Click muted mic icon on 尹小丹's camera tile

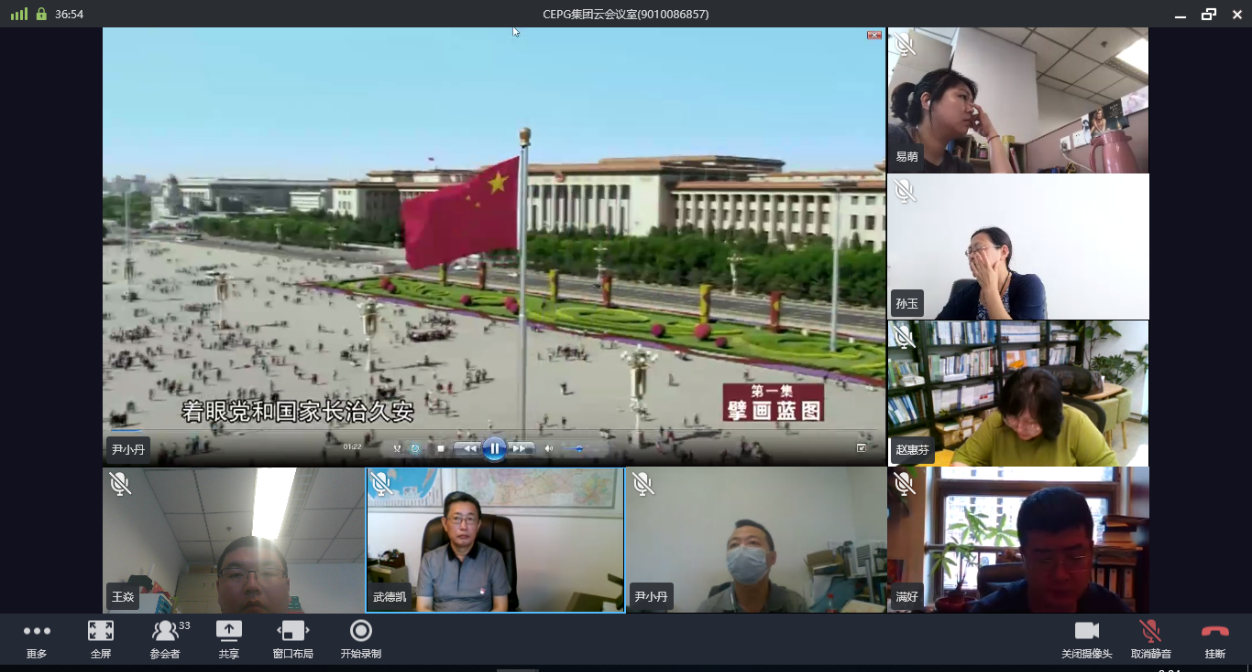(x=643, y=484)
